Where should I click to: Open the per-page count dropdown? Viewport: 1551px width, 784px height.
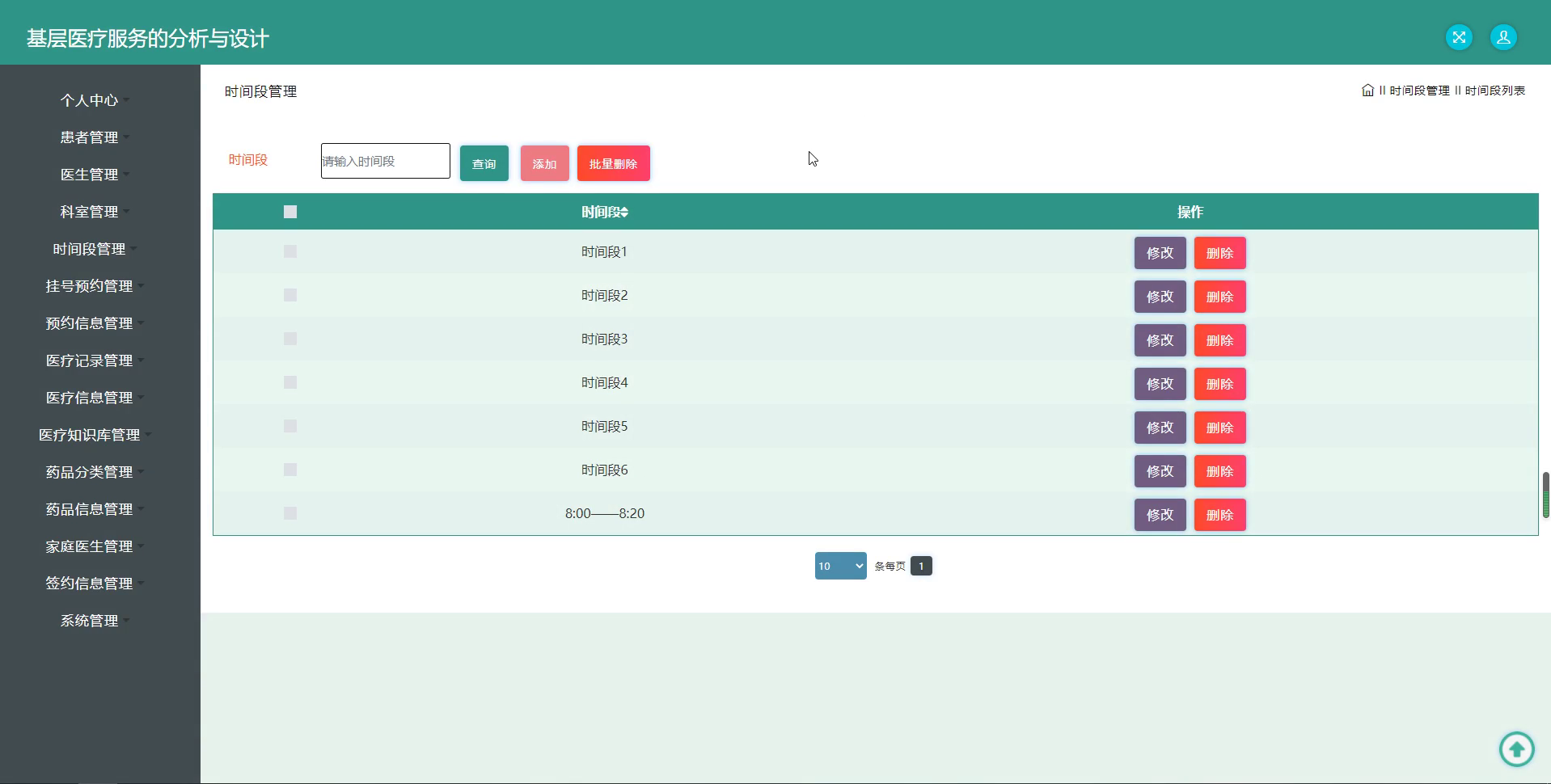tap(840, 566)
